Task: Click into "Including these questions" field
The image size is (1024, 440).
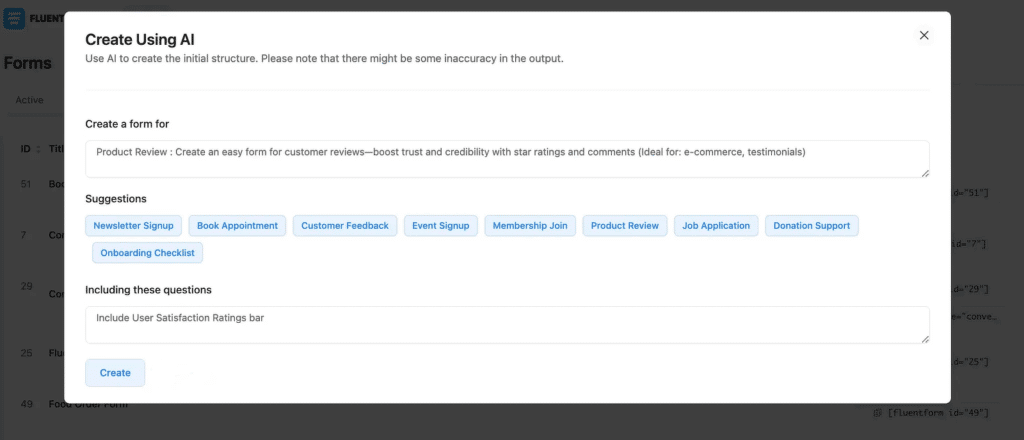Action: pos(500,324)
